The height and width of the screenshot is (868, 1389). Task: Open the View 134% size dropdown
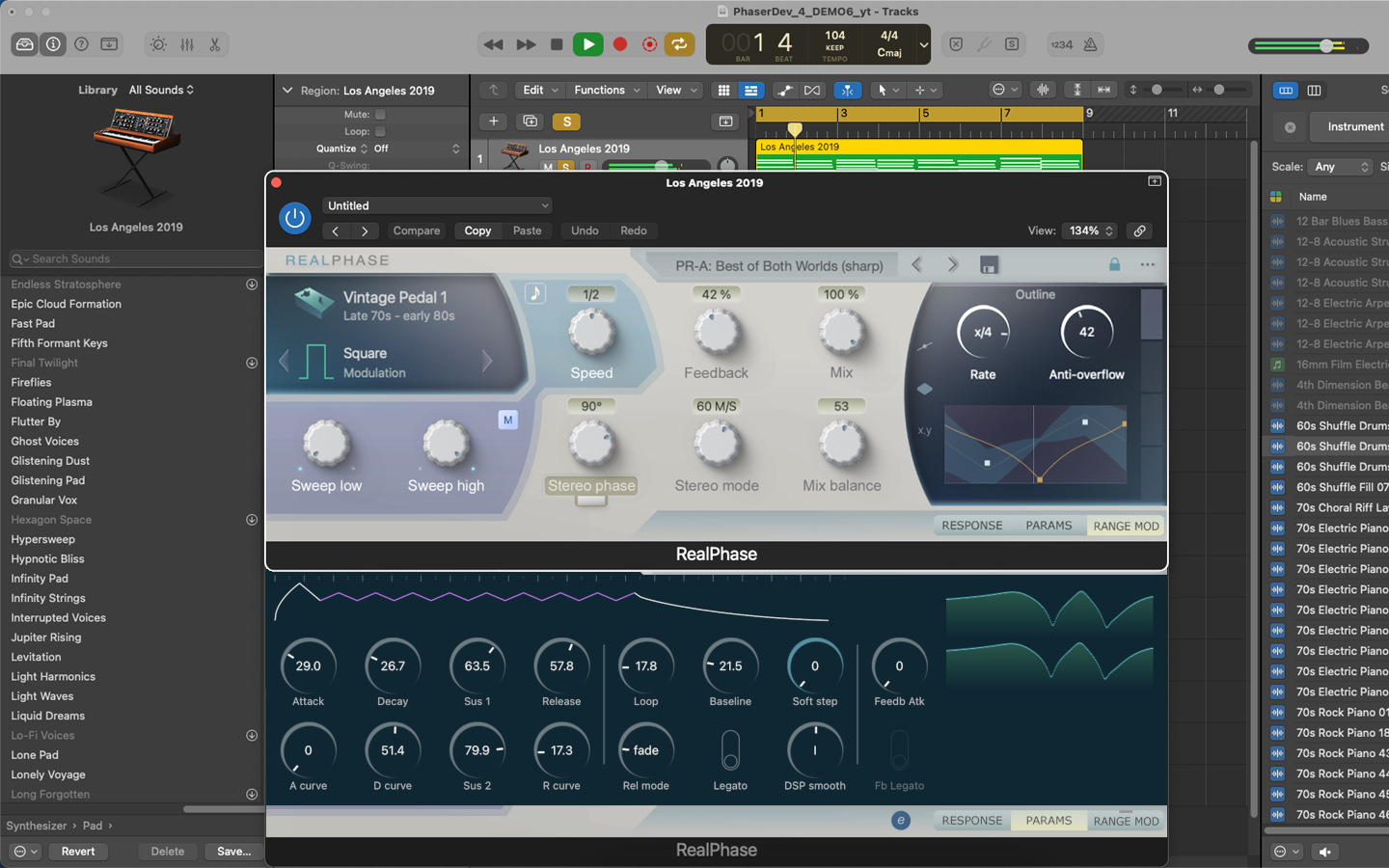pos(1090,231)
